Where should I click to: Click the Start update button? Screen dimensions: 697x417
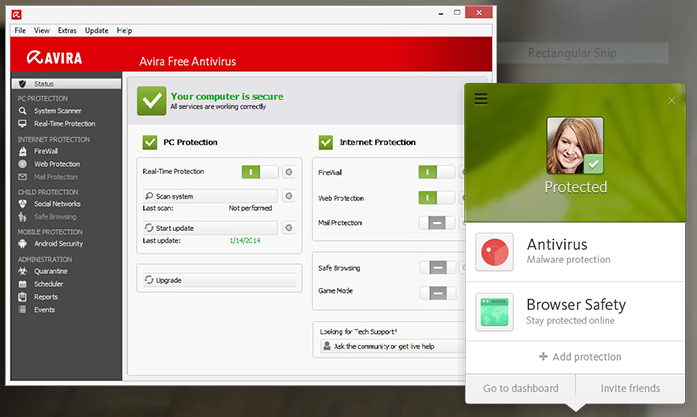tap(210, 228)
